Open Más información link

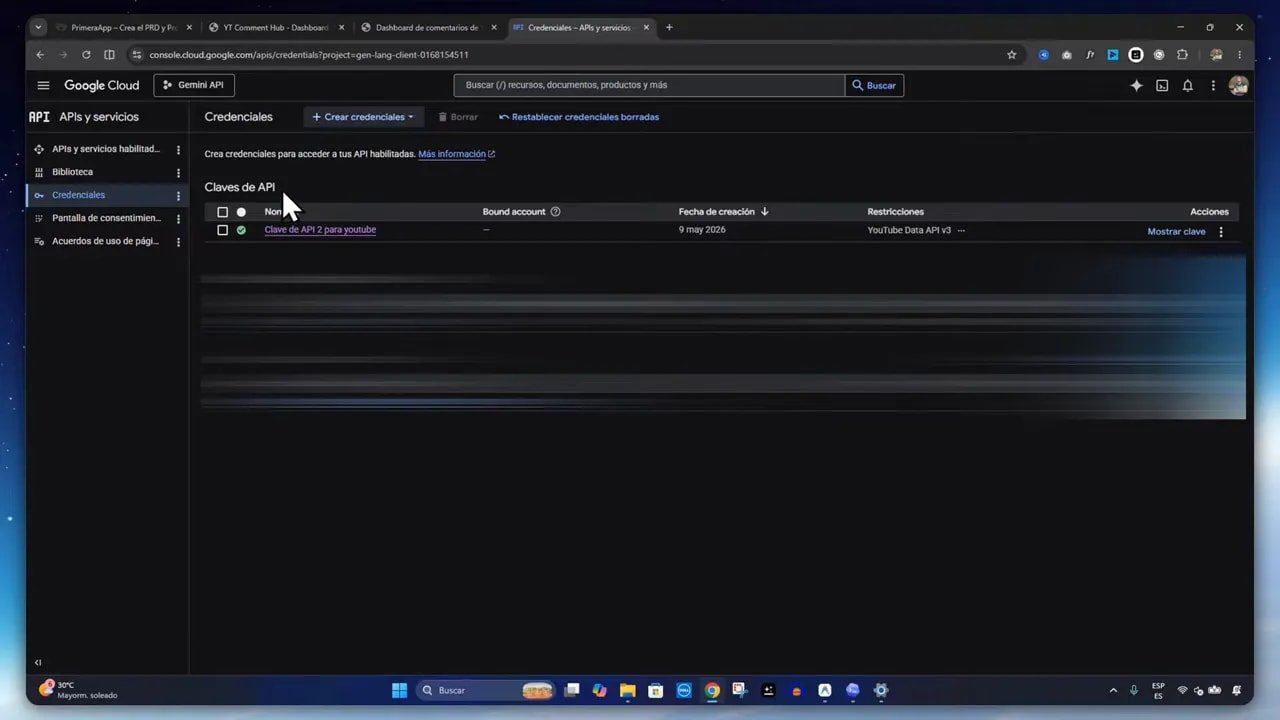pyautogui.click(x=456, y=154)
